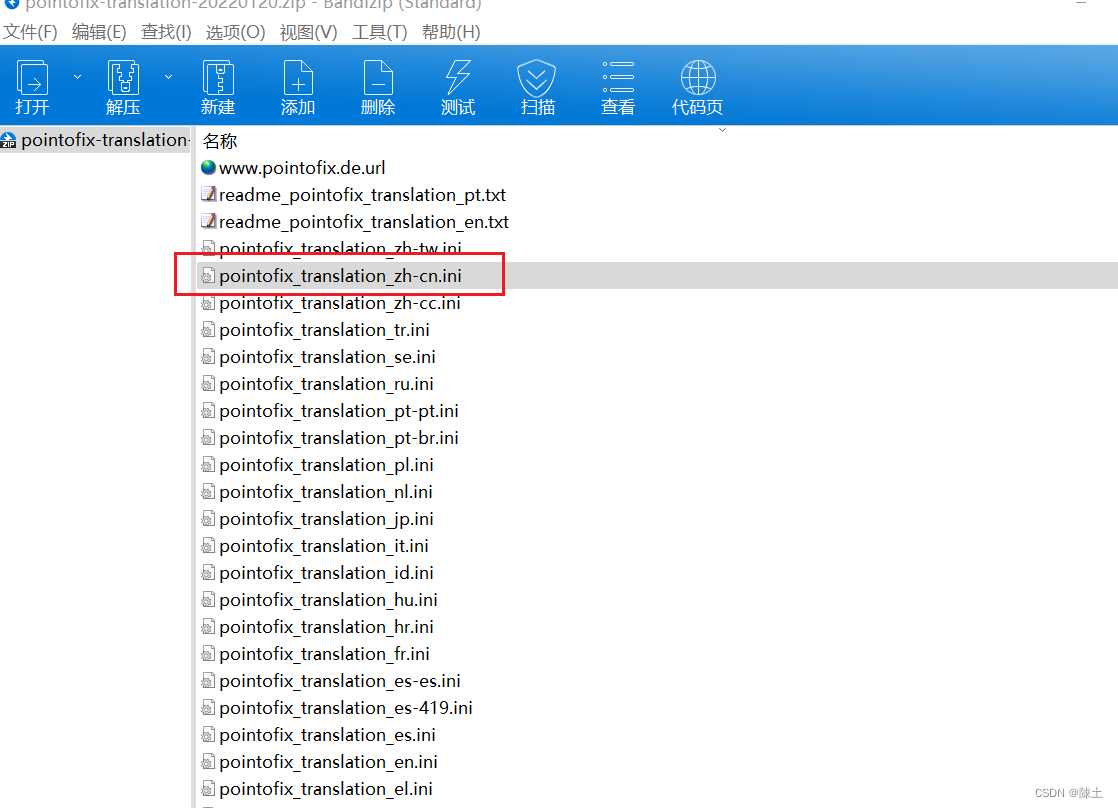Select readme_pointofix_translation_en.txt
Image resolution: width=1118 pixels, height=808 pixels.
pos(364,222)
